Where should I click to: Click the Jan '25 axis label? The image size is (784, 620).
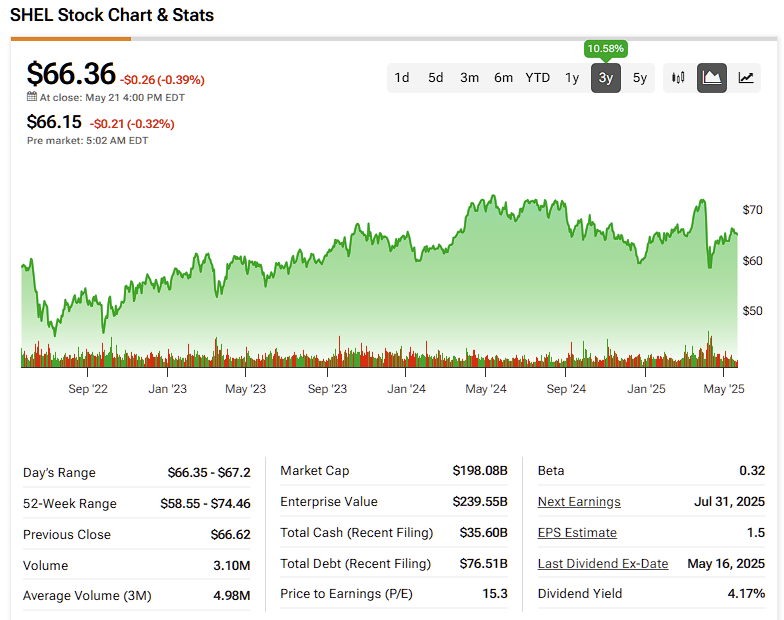[646, 388]
